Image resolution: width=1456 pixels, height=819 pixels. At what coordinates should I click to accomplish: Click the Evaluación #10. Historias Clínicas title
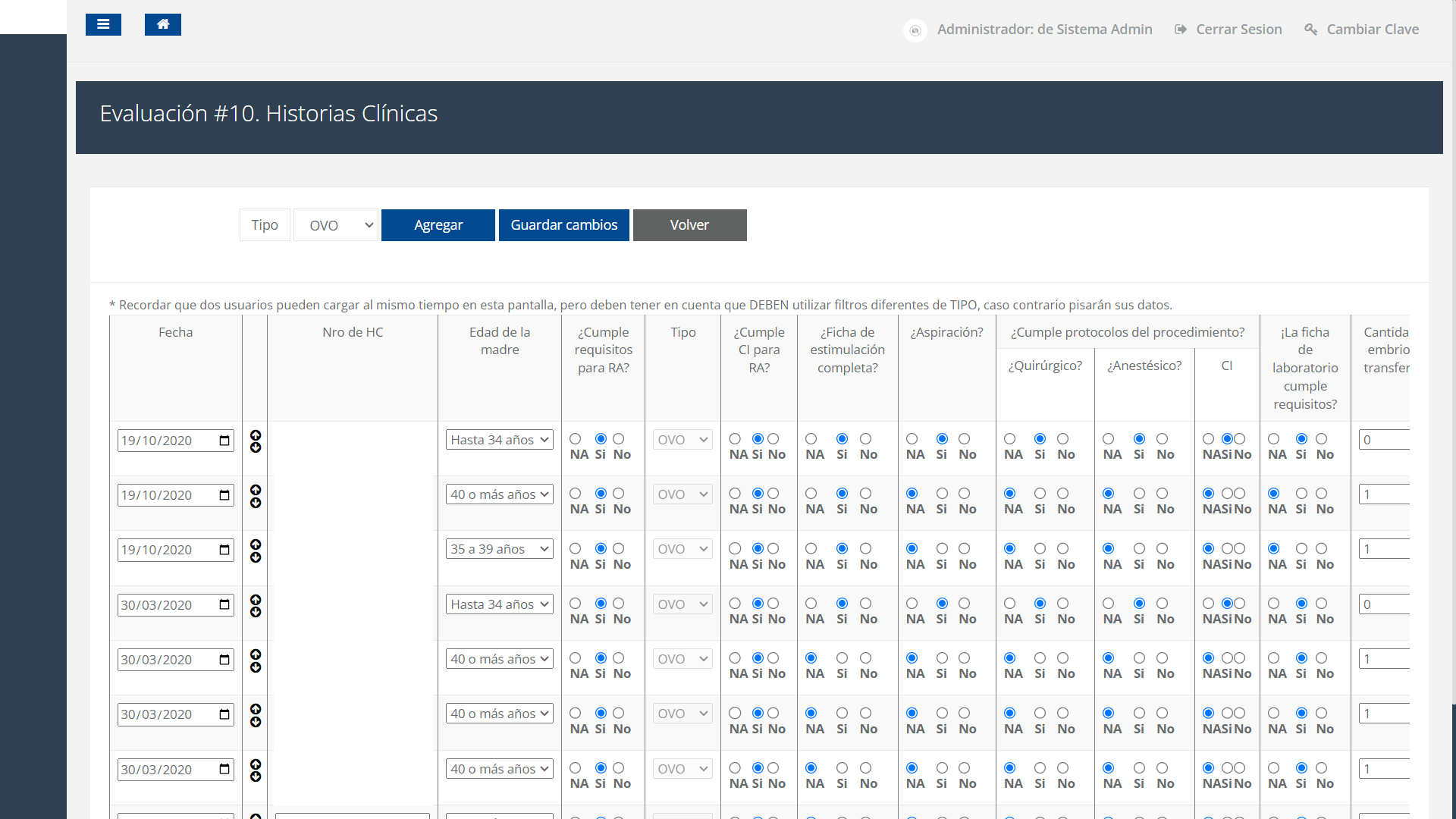(268, 114)
